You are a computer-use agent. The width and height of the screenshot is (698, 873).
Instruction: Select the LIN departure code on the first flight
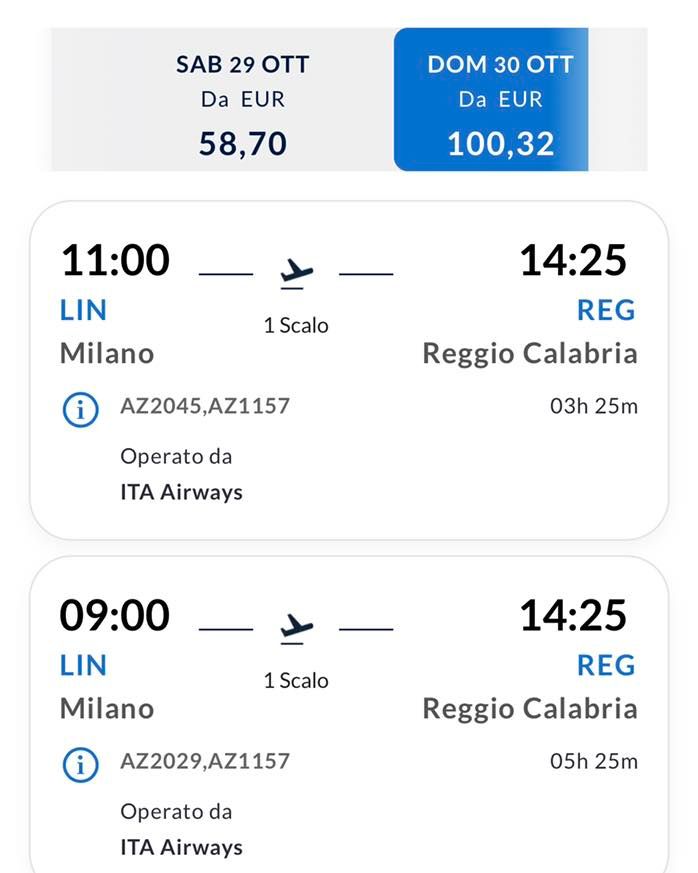click(x=81, y=310)
